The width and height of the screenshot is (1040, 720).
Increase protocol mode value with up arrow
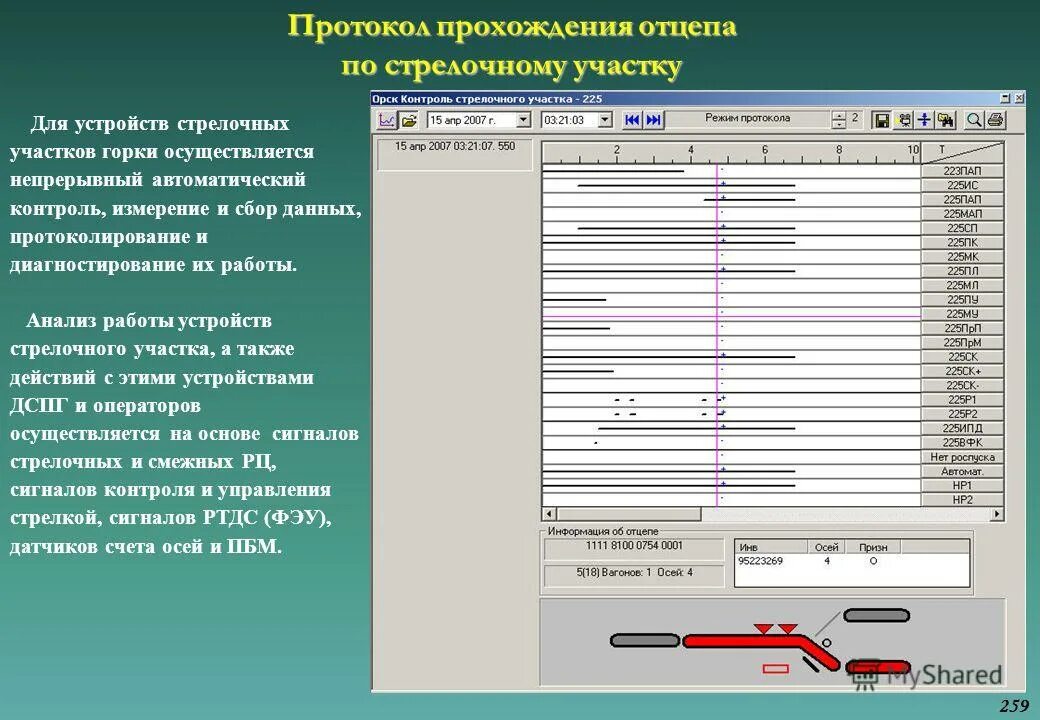click(838, 114)
